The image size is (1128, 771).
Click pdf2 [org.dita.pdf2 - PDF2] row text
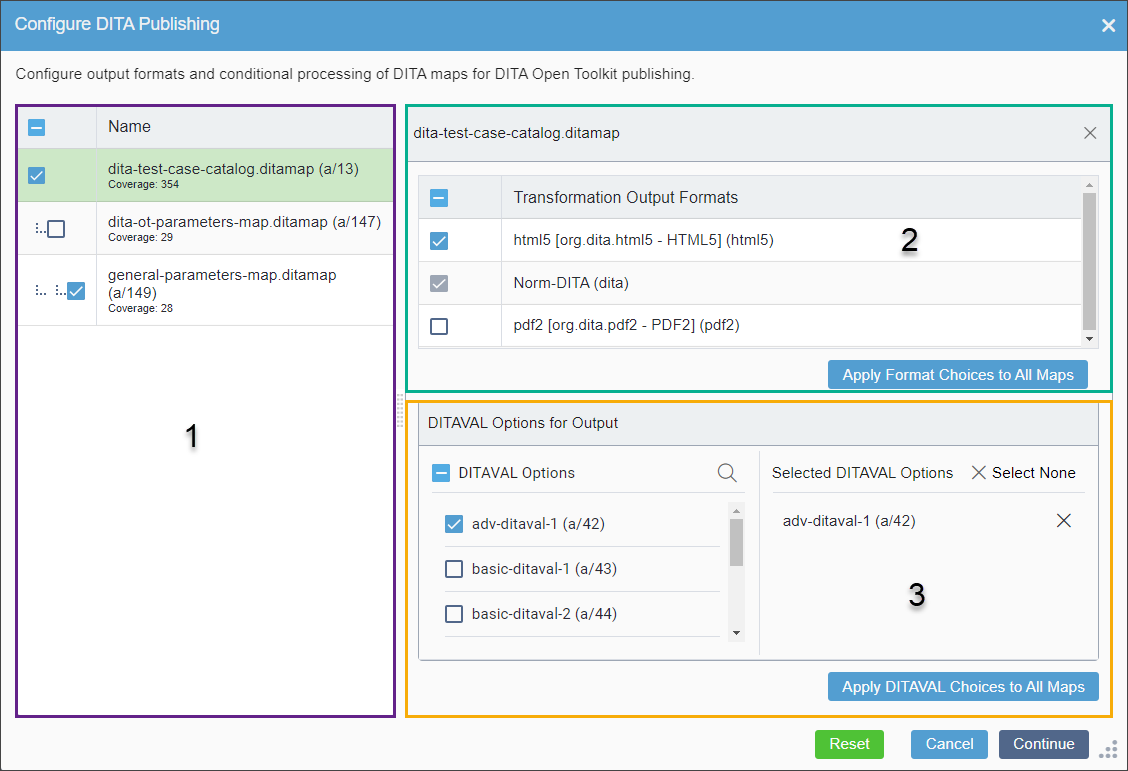tap(626, 325)
